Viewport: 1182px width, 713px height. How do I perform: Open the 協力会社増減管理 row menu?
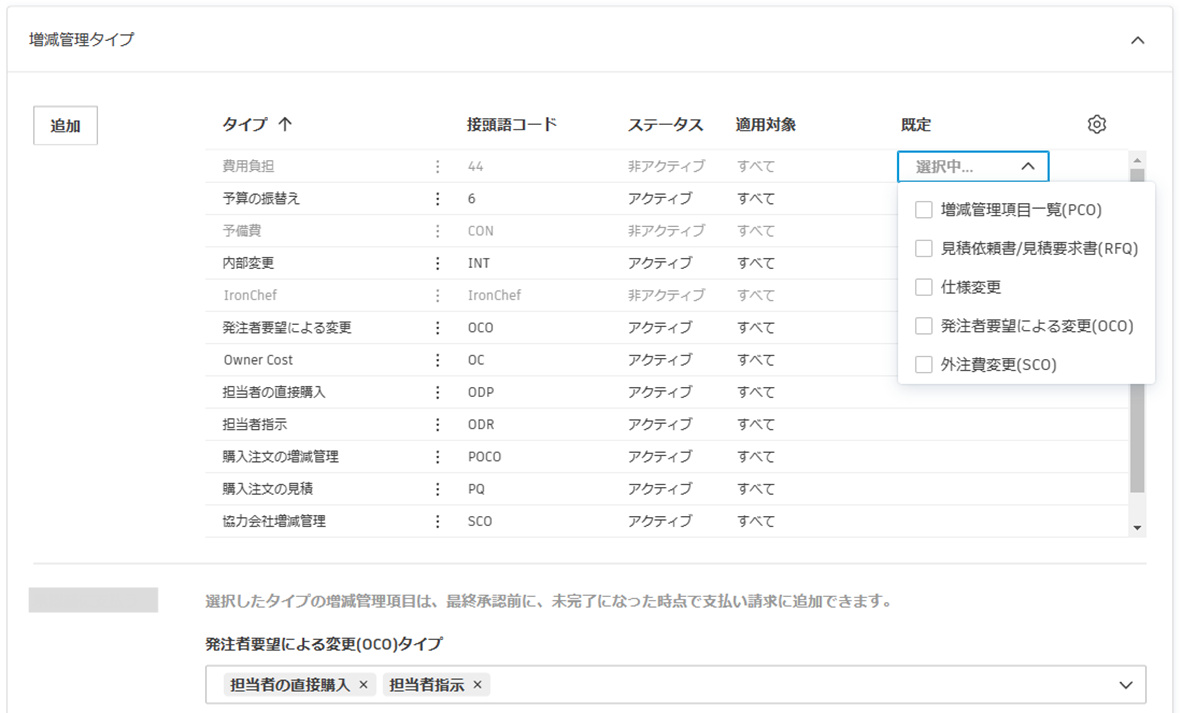pyautogui.click(x=437, y=520)
